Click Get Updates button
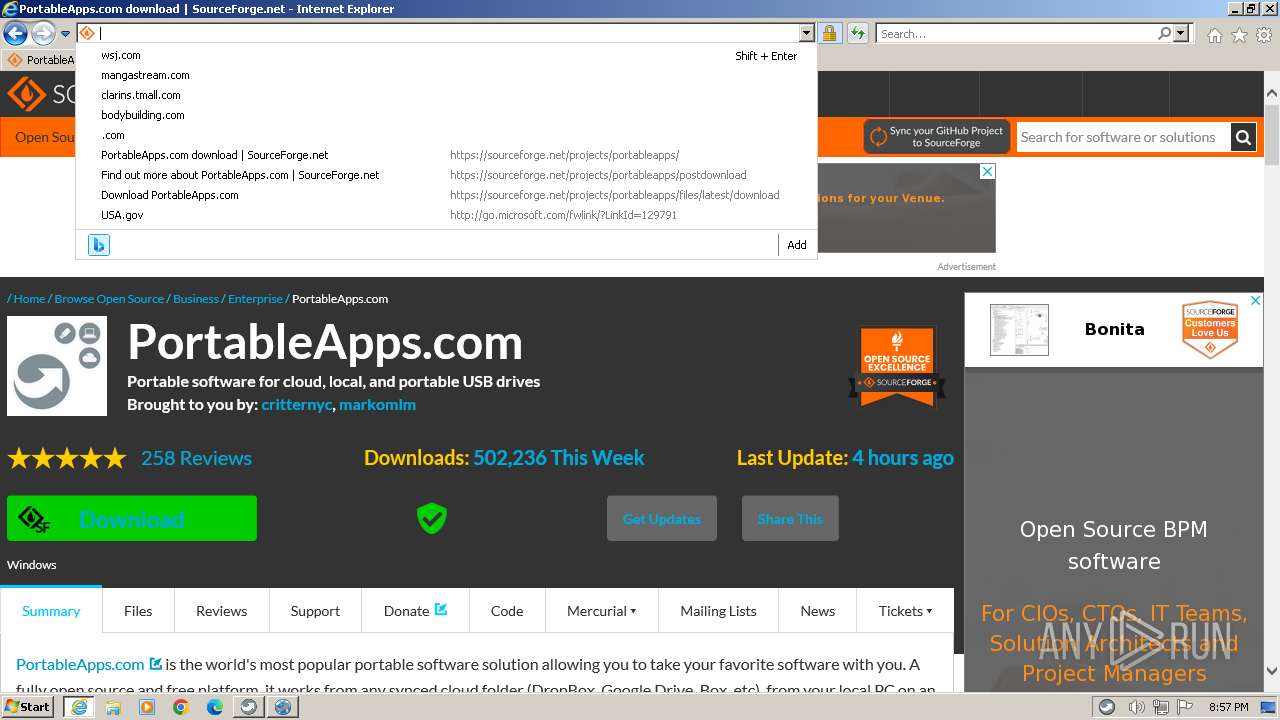 click(662, 518)
